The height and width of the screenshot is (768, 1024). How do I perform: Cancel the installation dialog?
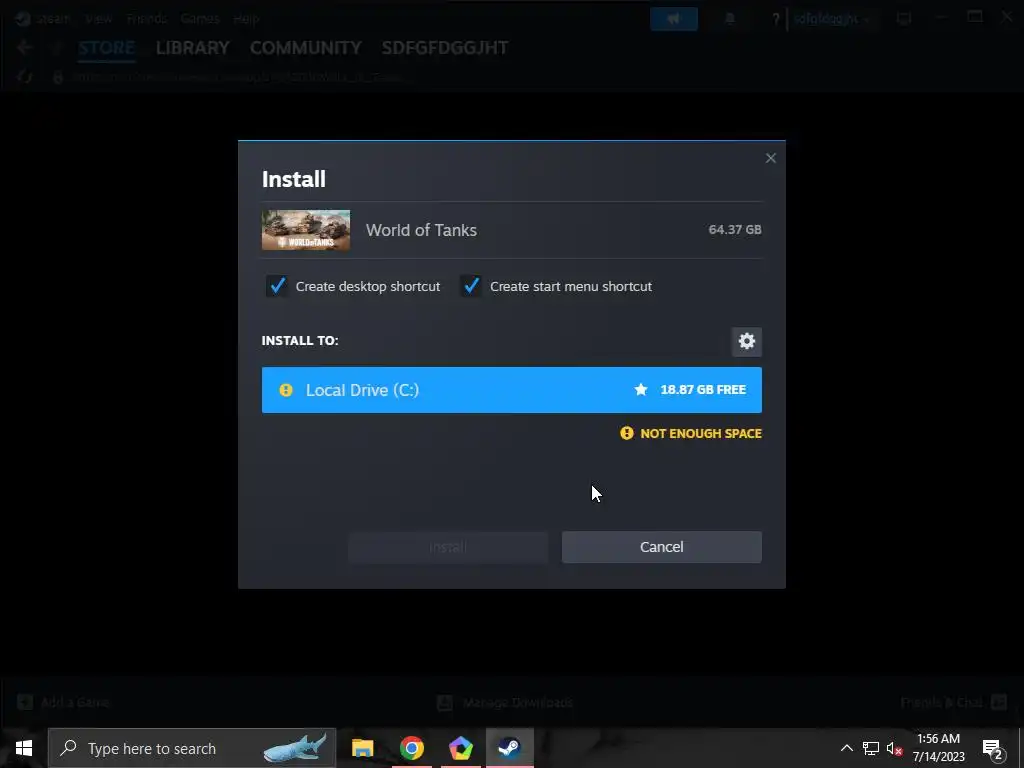pyautogui.click(x=662, y=547)
